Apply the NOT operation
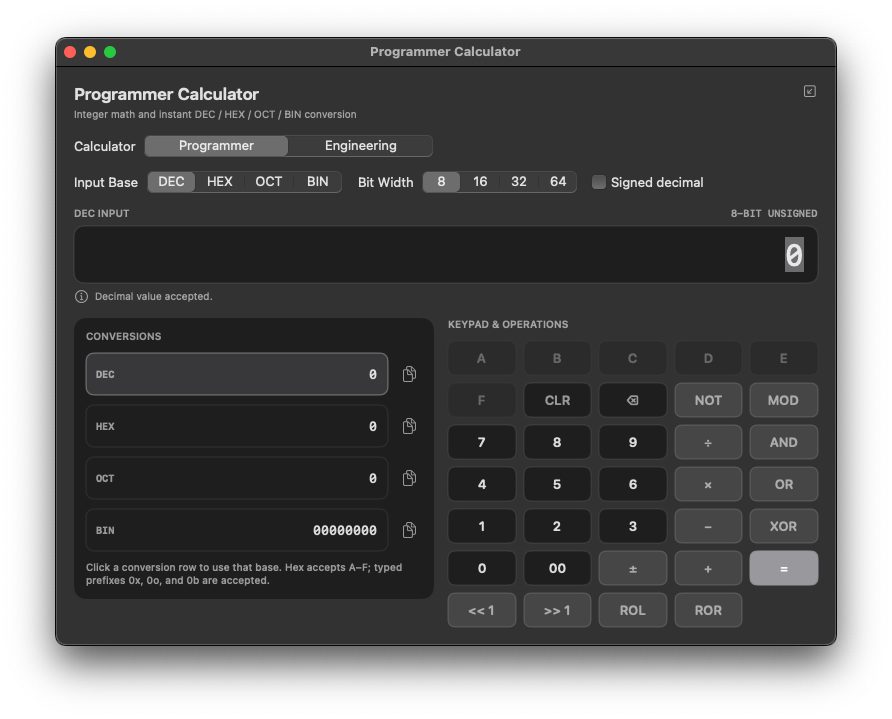 click(708, 400)
